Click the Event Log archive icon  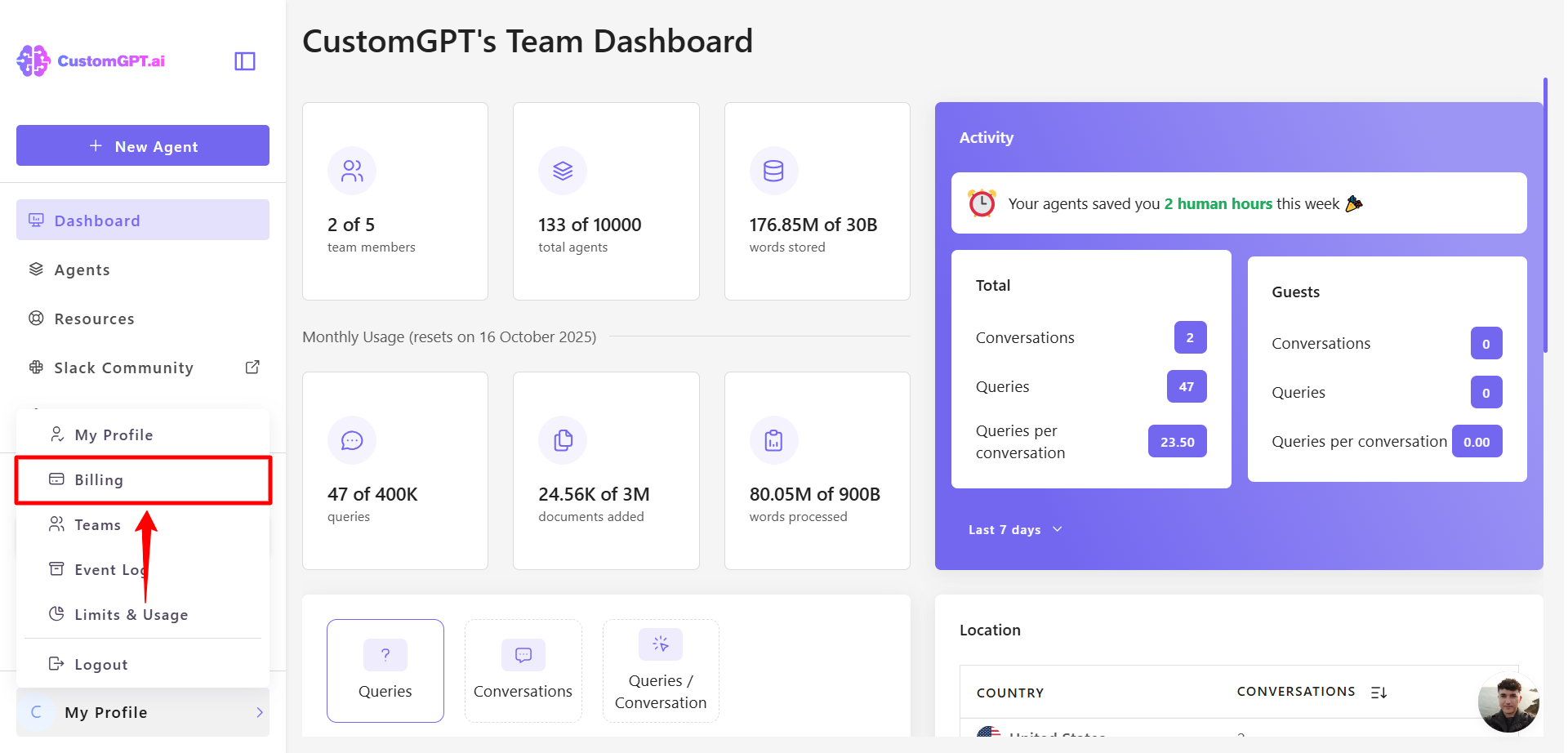pyautogui.click(x=56, y=568)
